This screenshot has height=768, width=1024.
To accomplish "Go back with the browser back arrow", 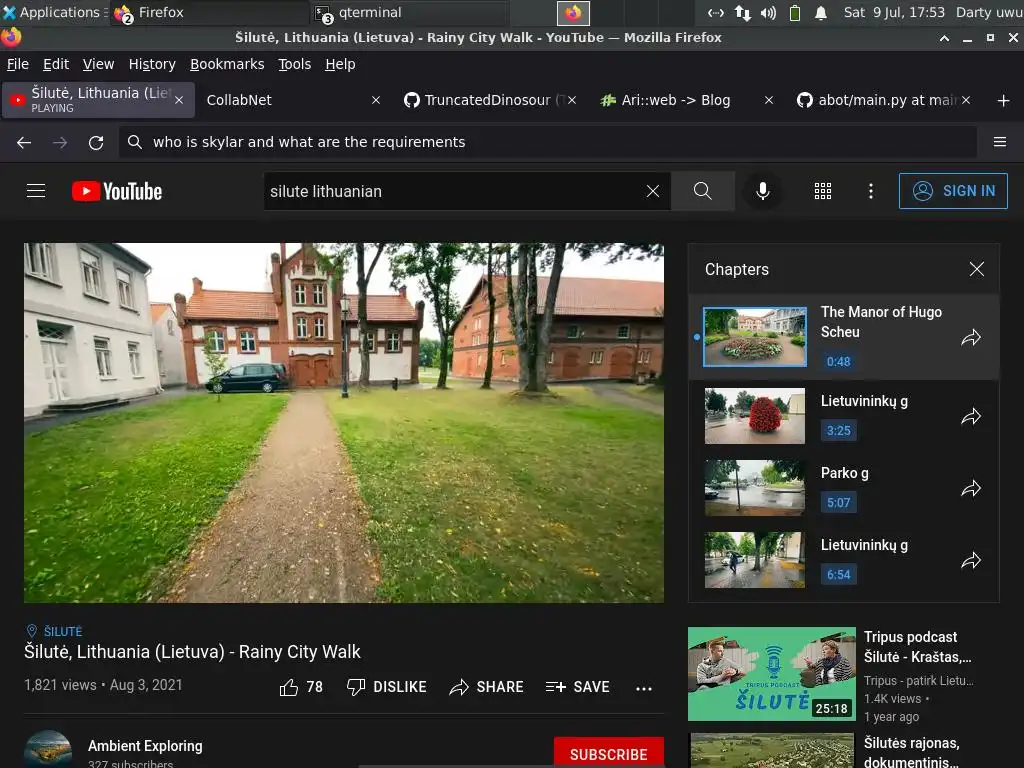I will click(24, 142).
